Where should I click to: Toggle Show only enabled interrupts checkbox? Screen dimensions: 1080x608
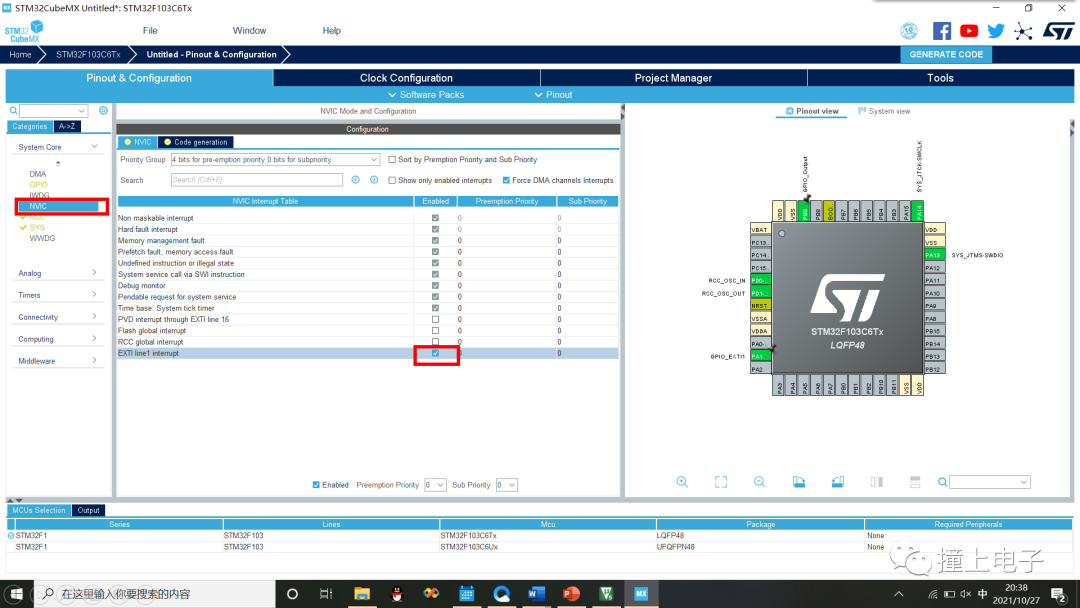[392, 181]
